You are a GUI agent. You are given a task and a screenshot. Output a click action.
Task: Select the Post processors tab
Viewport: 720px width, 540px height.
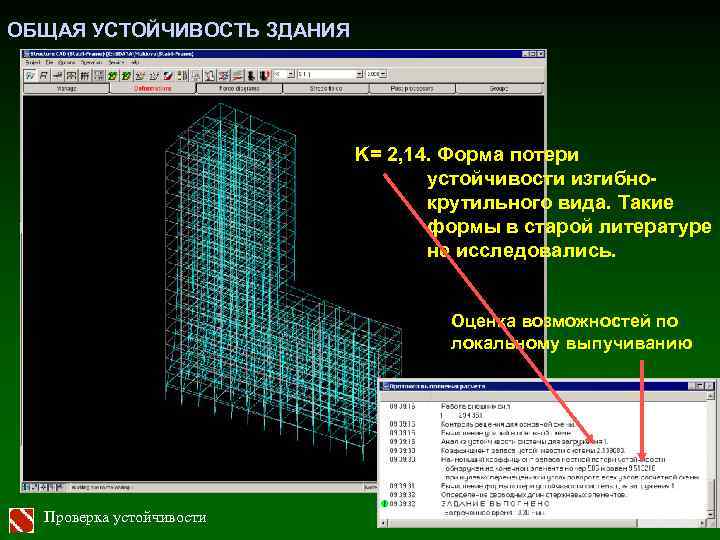[x=412, y=88]
